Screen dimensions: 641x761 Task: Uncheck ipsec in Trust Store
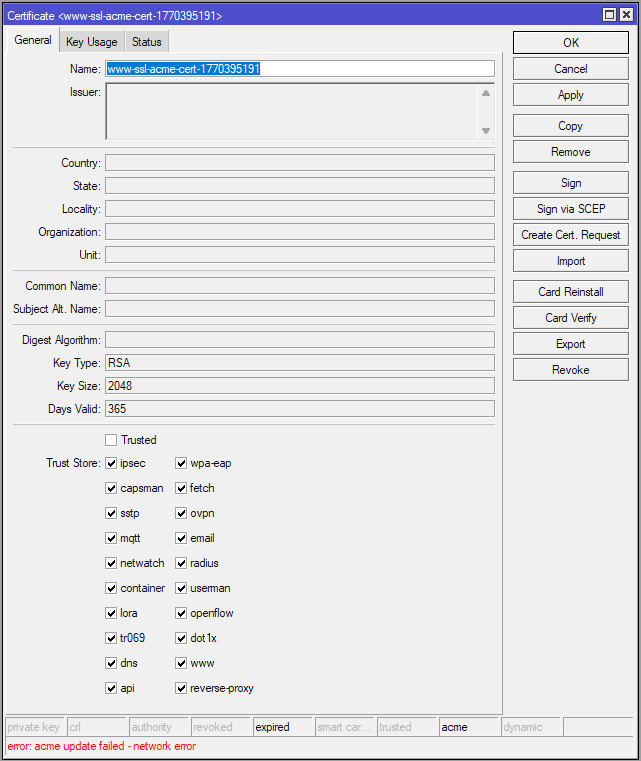pyautogui.click(x=111, y=463)
